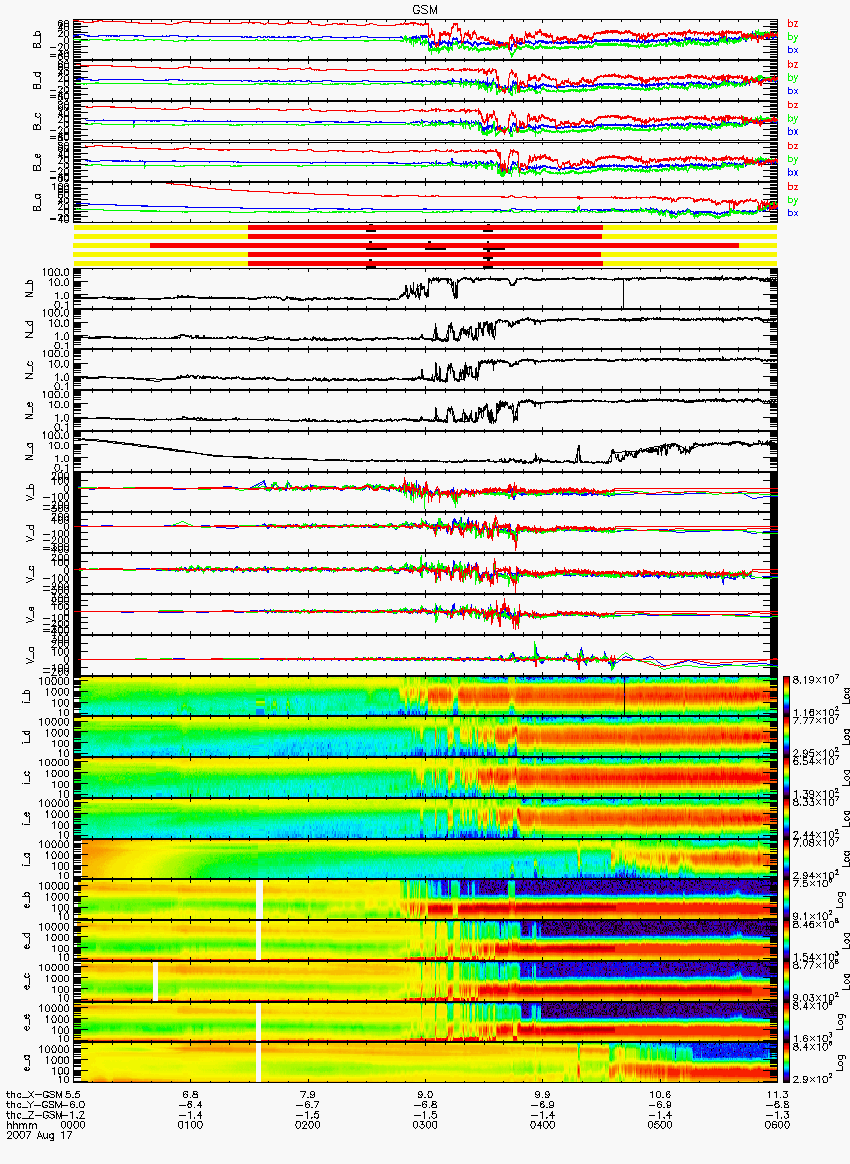
Task: Click the B_d y-axis label
Action: pyautogui.click(x=37, y=81)
